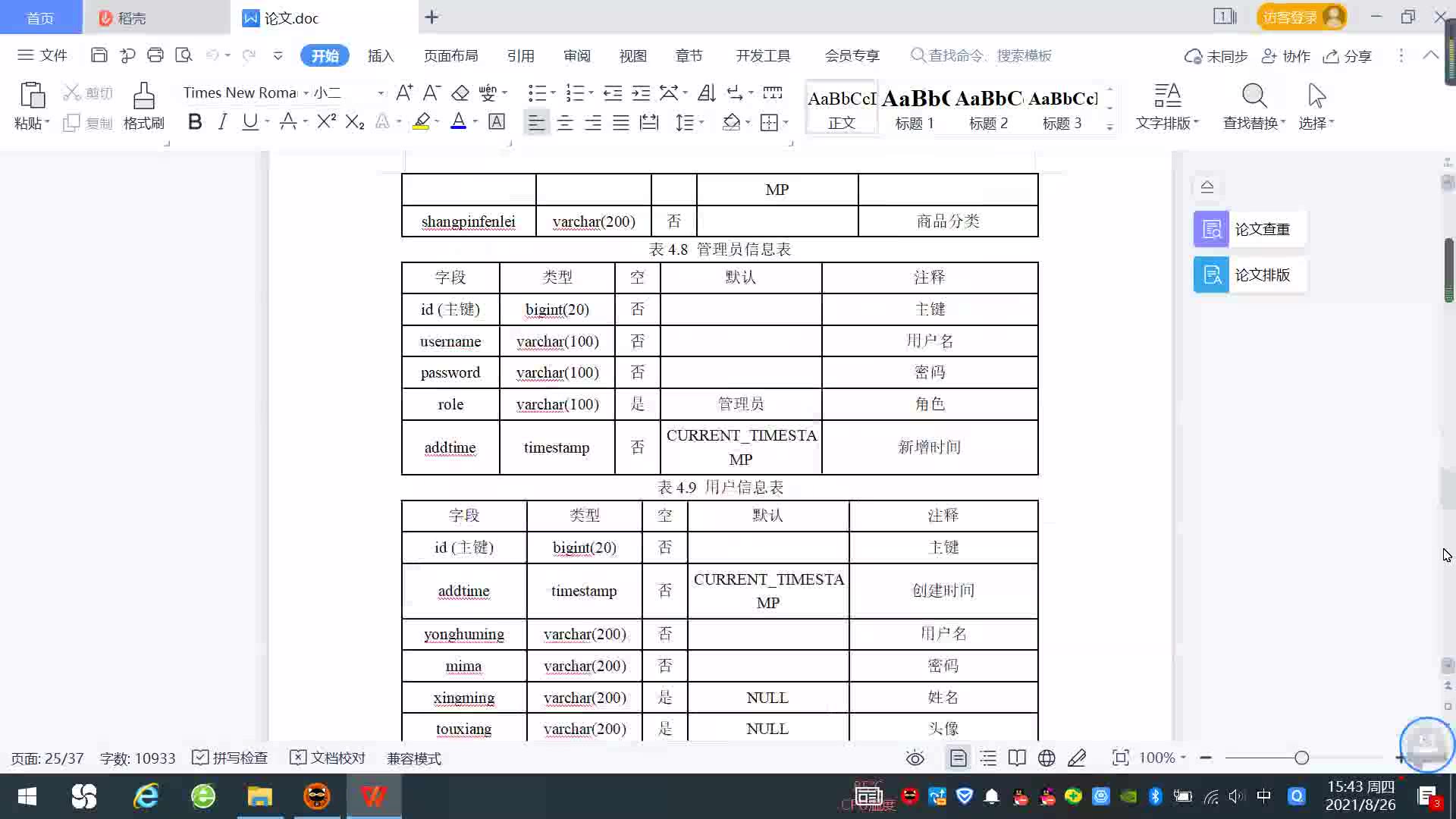1456x819 pixels.
Task: Click the italic formatting icon
Action: tap(222, 122)
